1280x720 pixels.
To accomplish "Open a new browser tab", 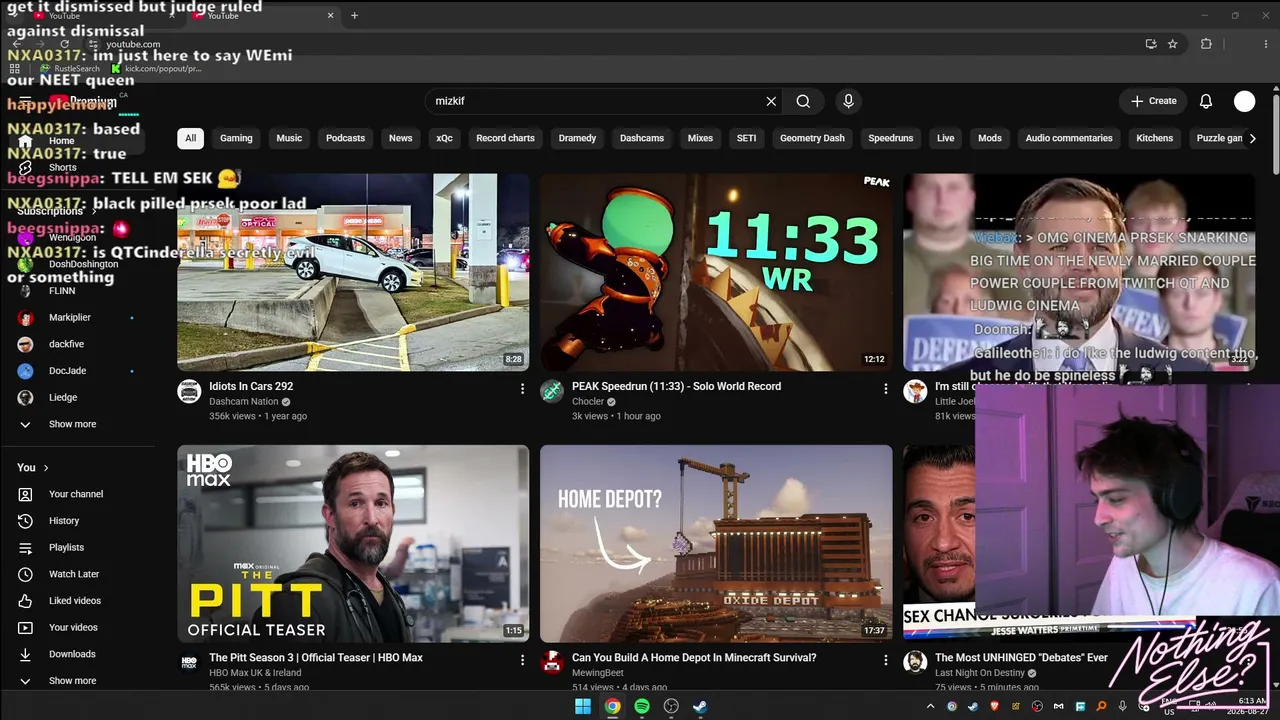I will [x=354, y=15].
